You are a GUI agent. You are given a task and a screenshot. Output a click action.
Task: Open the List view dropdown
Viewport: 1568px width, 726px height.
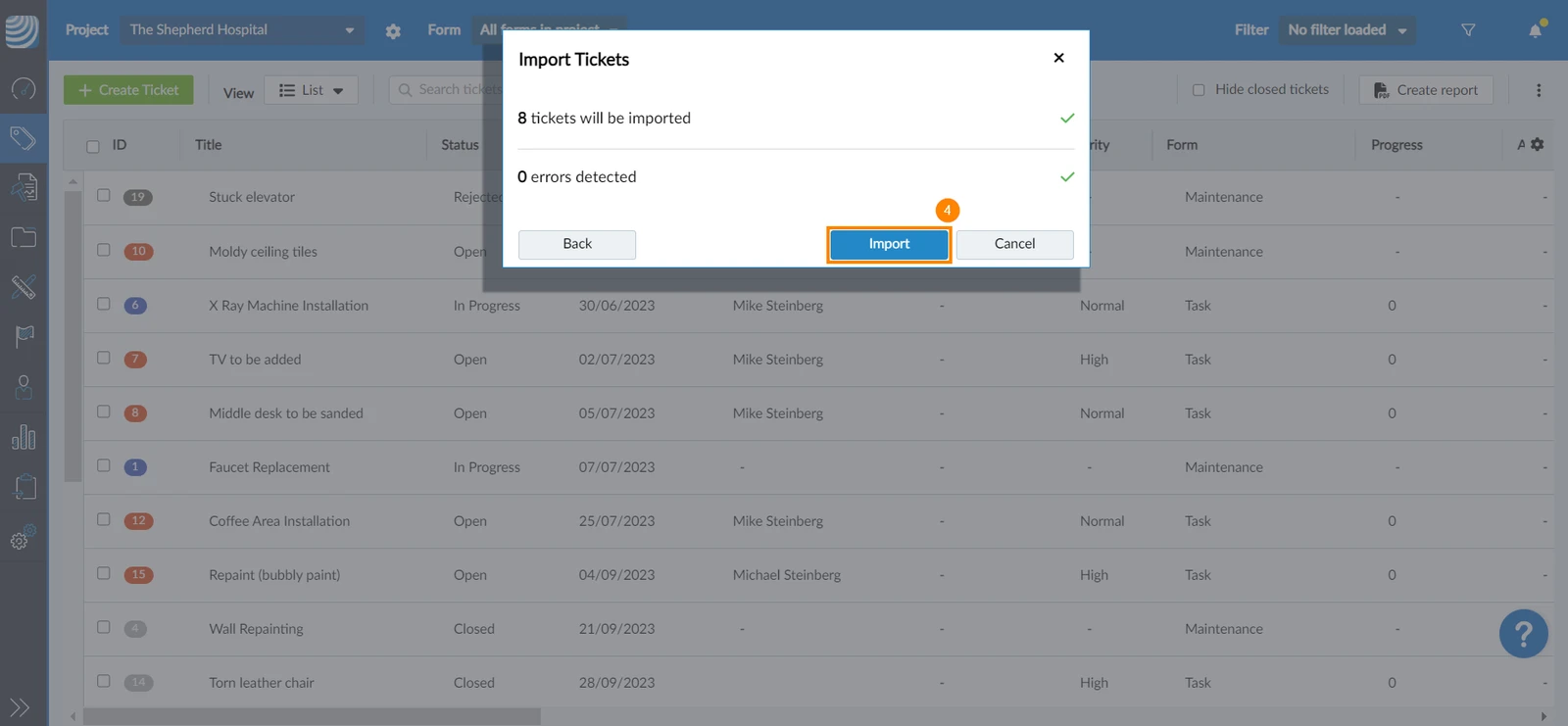point(311,90)
